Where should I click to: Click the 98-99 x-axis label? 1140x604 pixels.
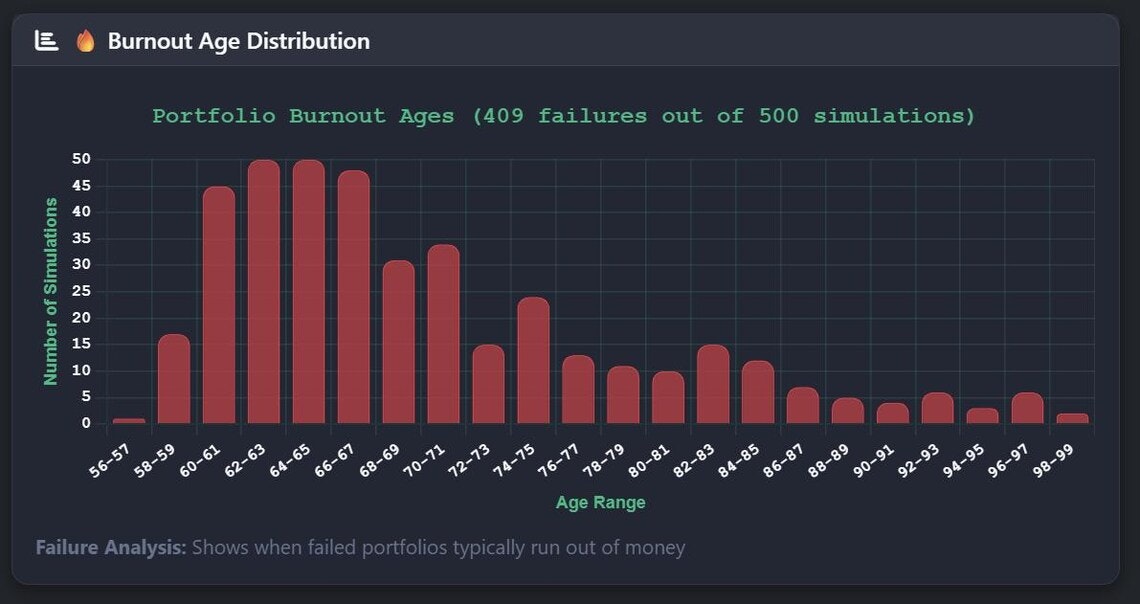coord(1053,461)
